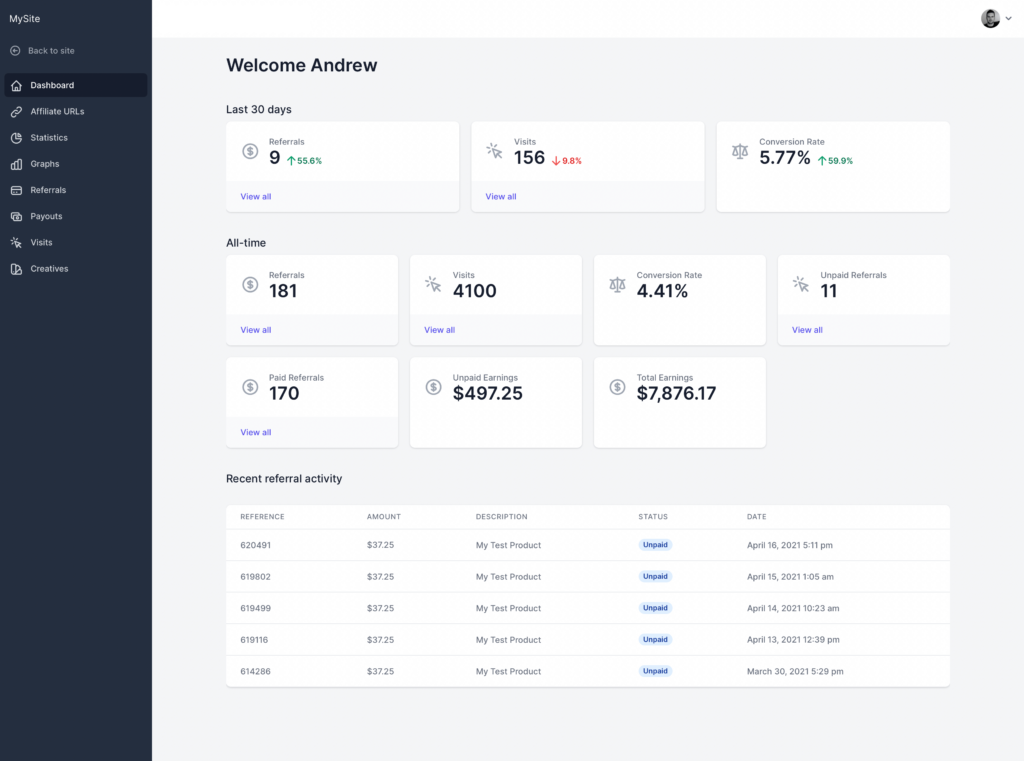Click date April 16, 2021 5:11 pm

point(790,545)
